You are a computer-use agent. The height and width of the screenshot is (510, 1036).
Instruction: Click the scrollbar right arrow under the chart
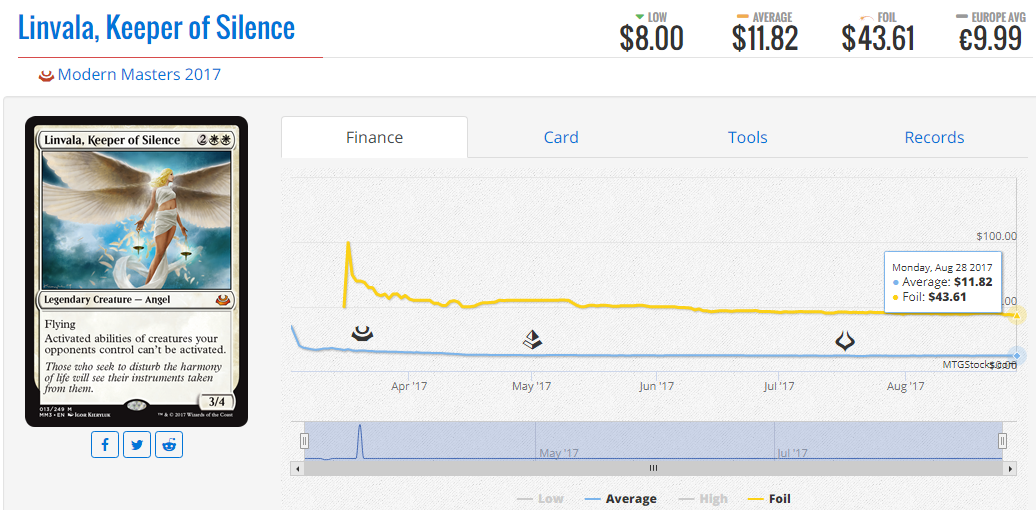1010,468
